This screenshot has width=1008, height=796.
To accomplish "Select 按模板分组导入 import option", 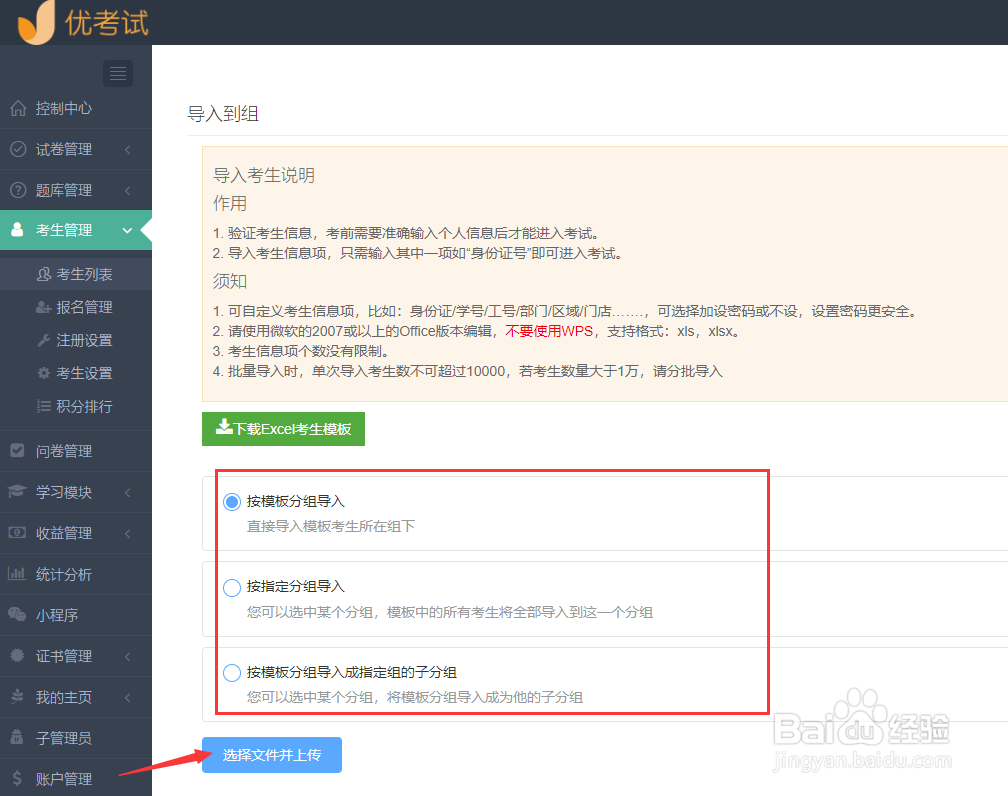I will pyautogui.click(x=231, y=503).
